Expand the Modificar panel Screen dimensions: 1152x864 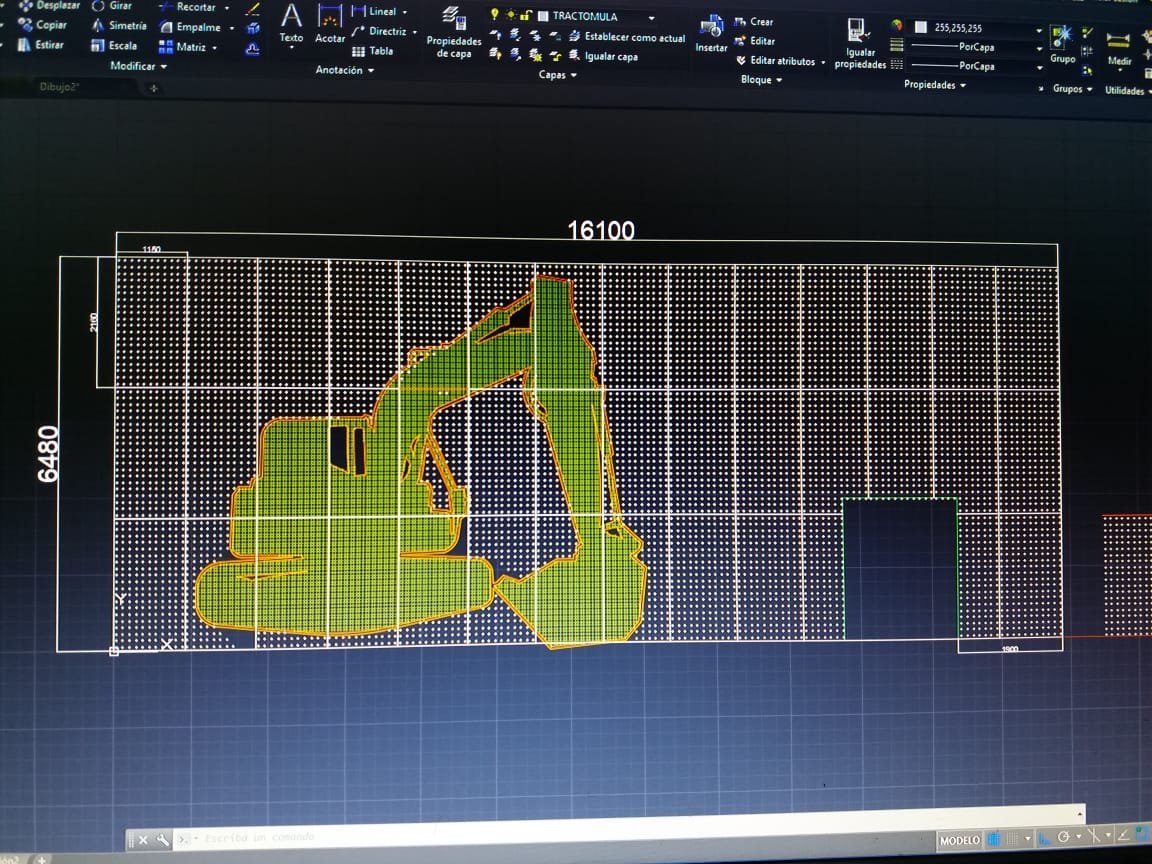(x=138, y=66)
